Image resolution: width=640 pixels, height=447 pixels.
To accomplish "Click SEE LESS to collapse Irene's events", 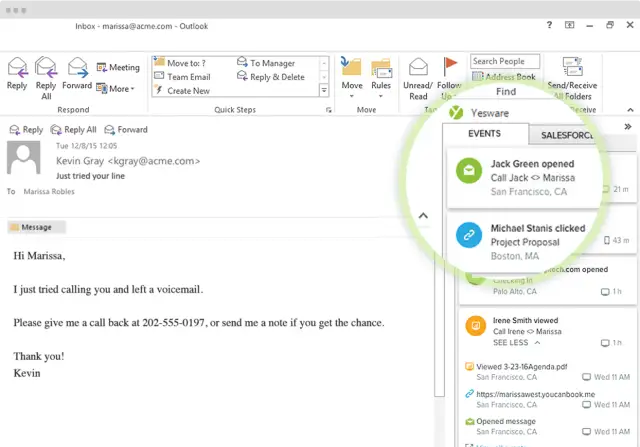I will tap(516, 342).
